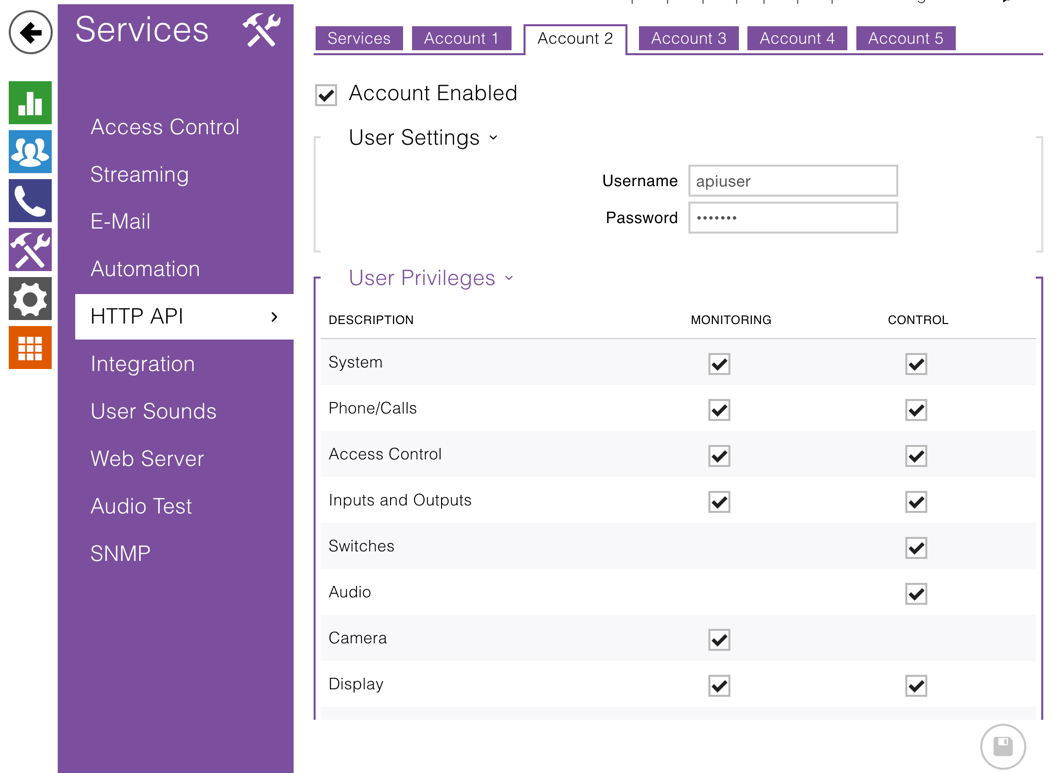Toggle Camera monitoring checkbox

719,640
